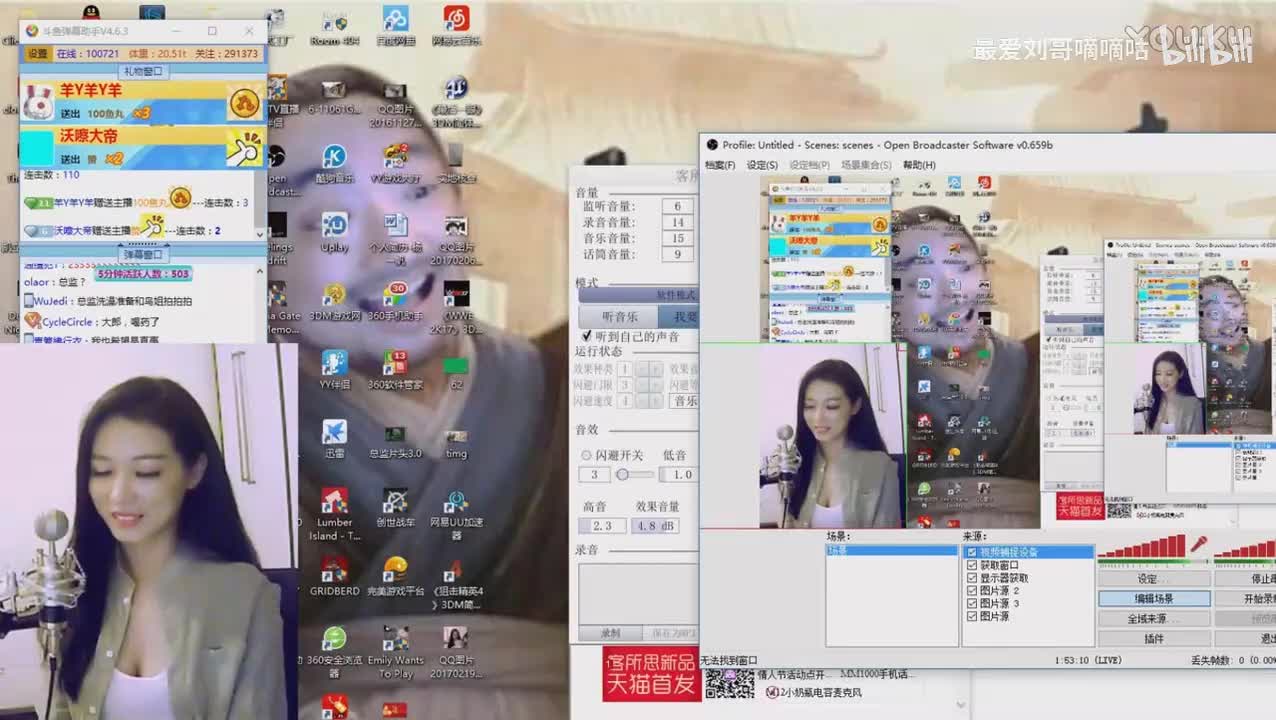1276x720 pixels.
Task: Open the GRIDBERD desktop shortcut
Action: (x=335, y=577)
